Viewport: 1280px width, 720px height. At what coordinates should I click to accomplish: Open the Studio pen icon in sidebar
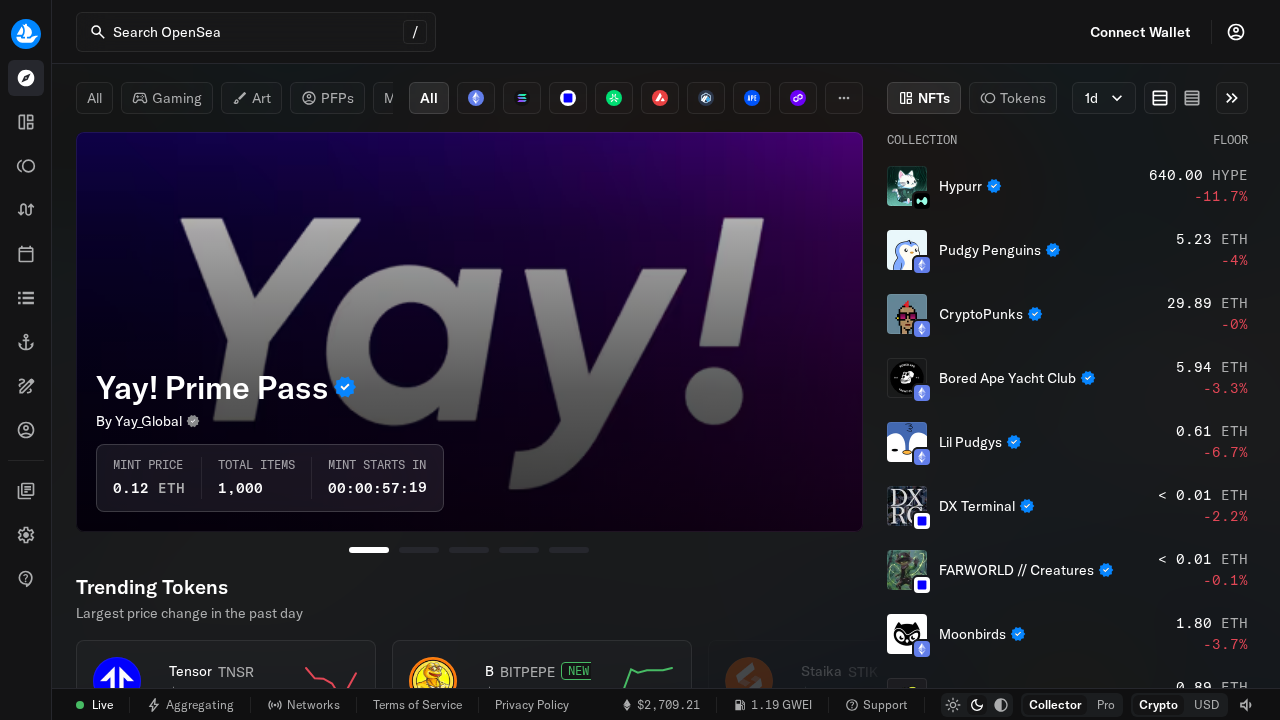point(26,386)
